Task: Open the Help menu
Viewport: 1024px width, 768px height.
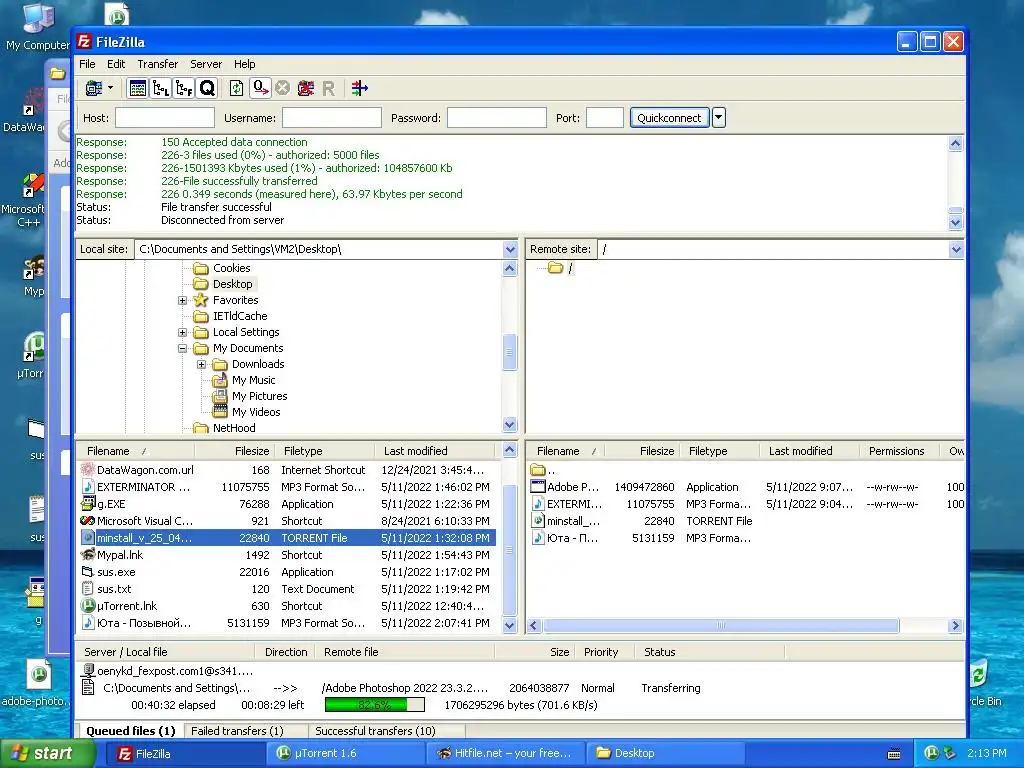Action: (x=245, y=64)
